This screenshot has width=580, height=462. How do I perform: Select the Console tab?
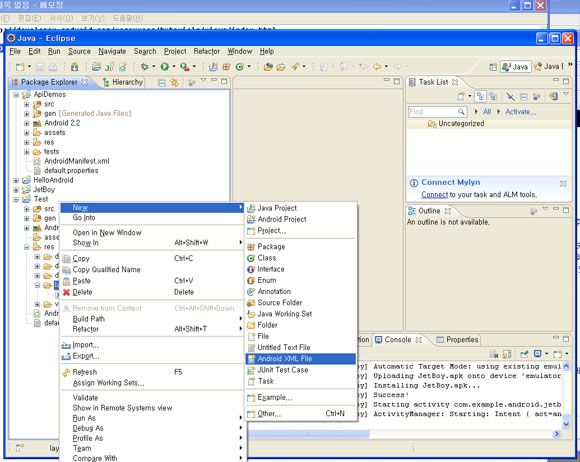click(398, 339)
